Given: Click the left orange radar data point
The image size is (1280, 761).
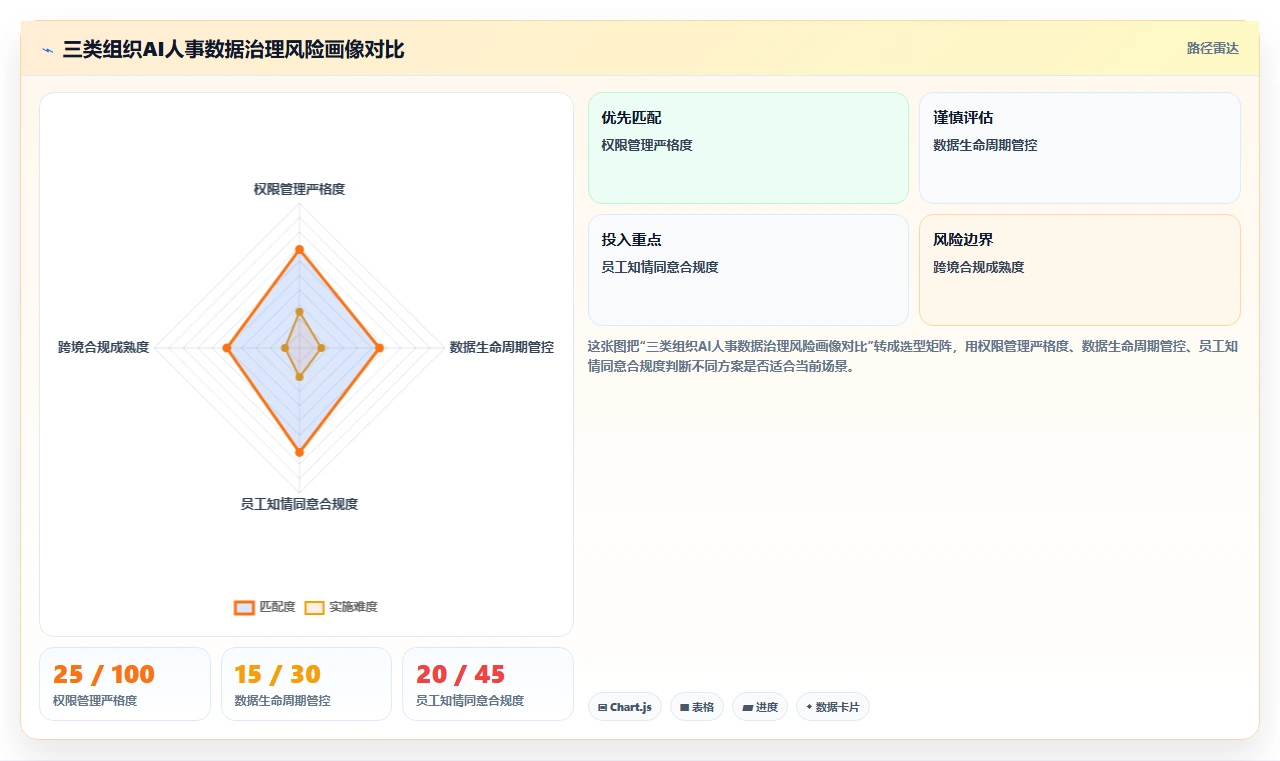Looking at the screenshot, I should [227, 348].
